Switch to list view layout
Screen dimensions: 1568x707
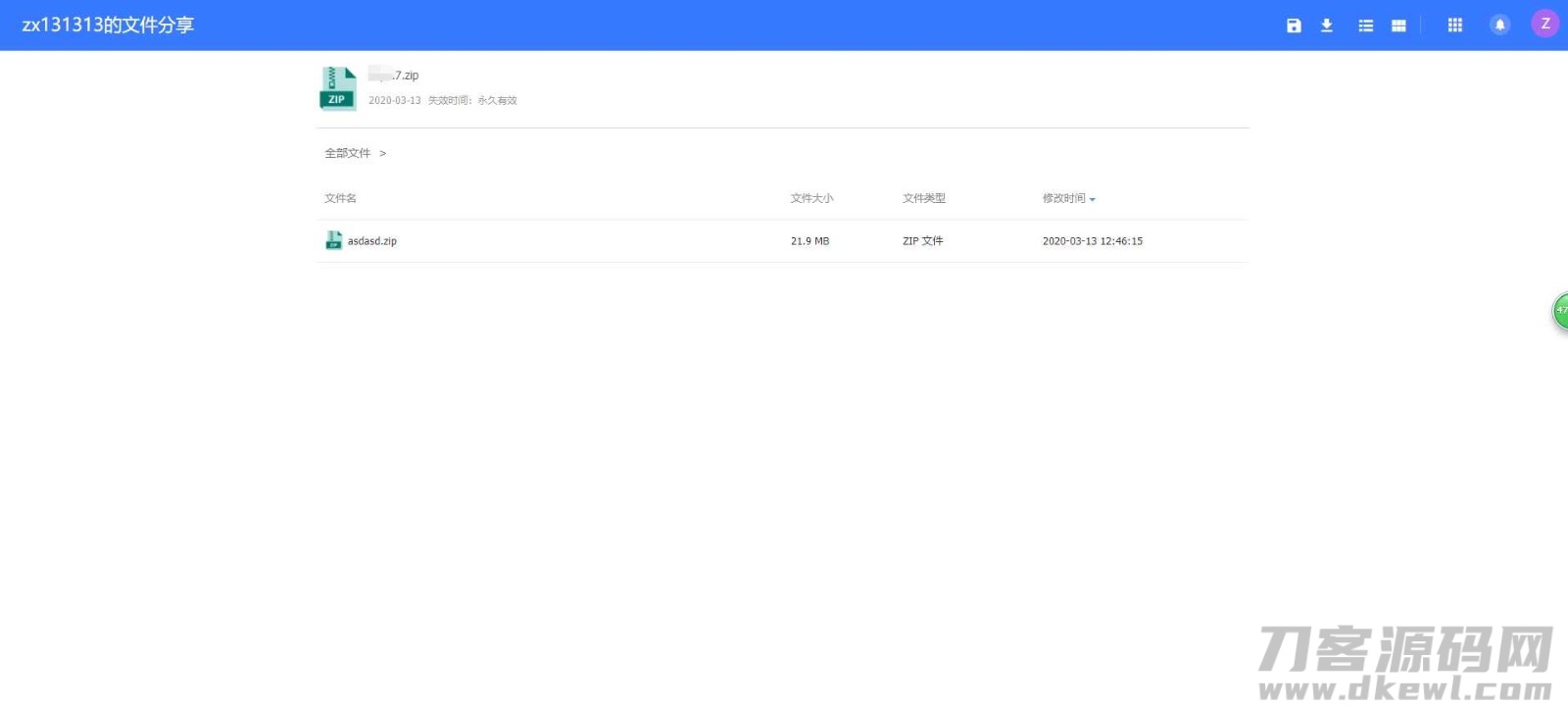[1365, 25]
